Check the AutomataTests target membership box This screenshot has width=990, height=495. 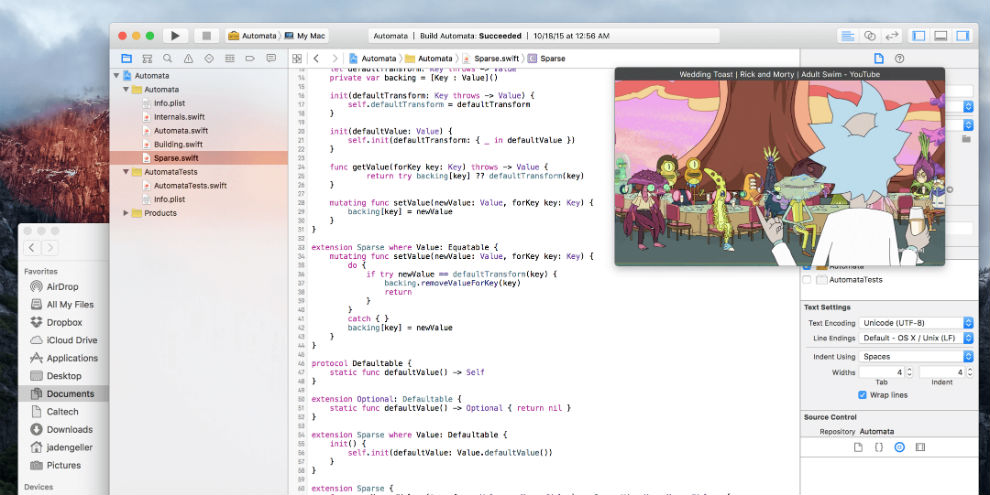tap(807, 280)
